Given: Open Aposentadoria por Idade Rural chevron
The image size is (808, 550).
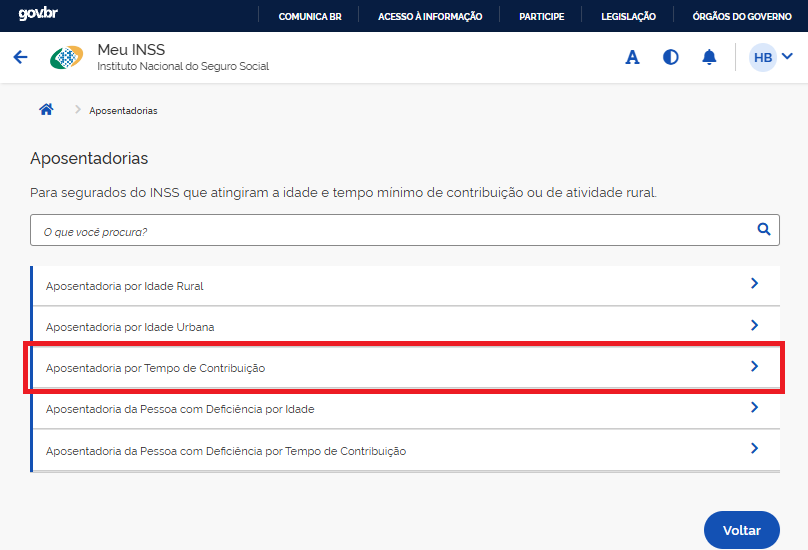Looking at the screenshot, I should tap(754, 284).
